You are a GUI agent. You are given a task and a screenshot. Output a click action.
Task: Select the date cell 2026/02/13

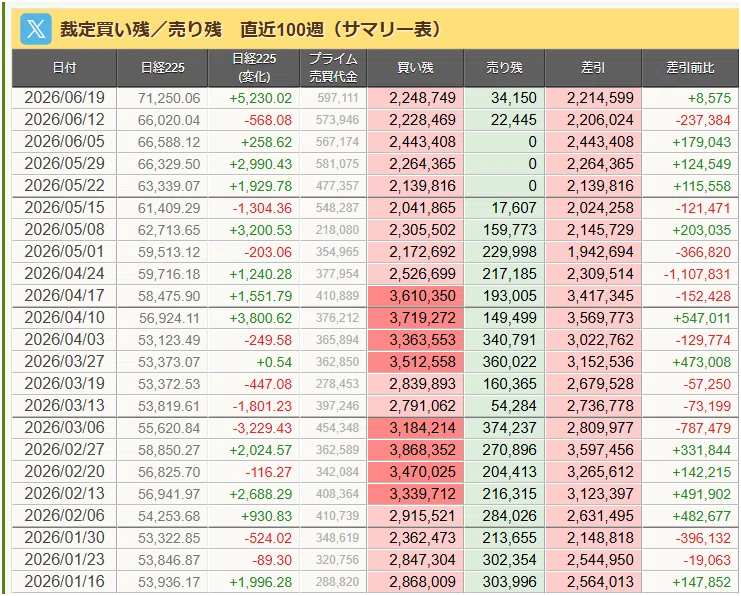click(64, 493)
